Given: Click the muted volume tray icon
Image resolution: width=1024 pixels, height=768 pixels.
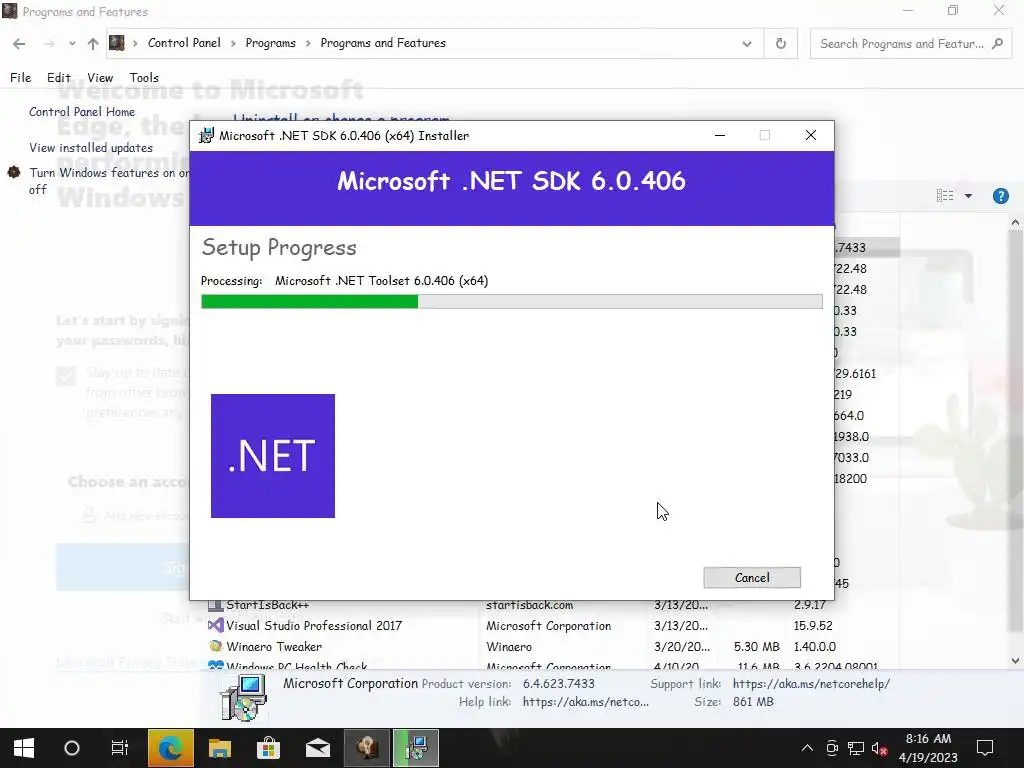Looking at the screenshot, I should point(879,748).
